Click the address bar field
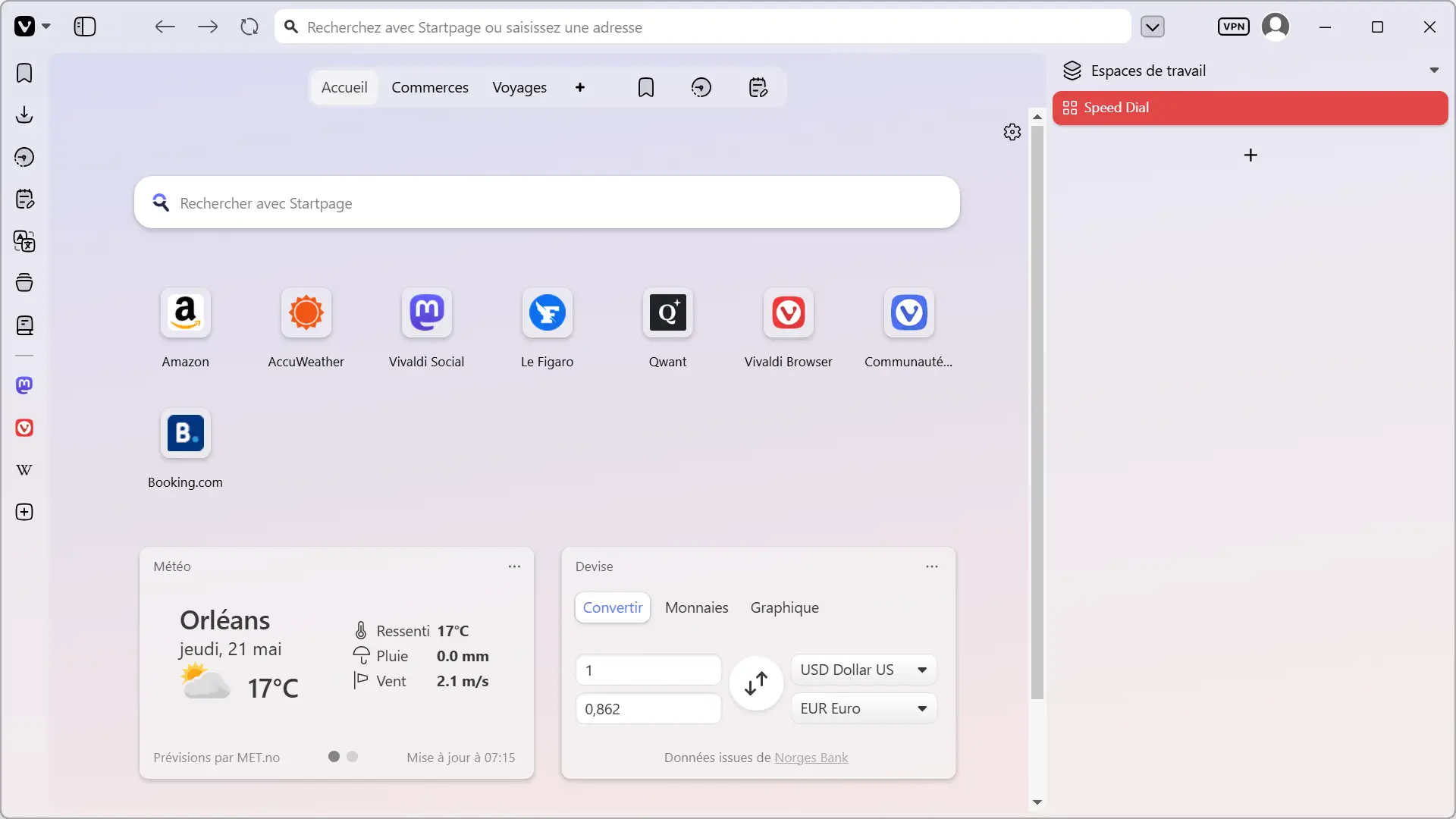 [x=702, y=27]
